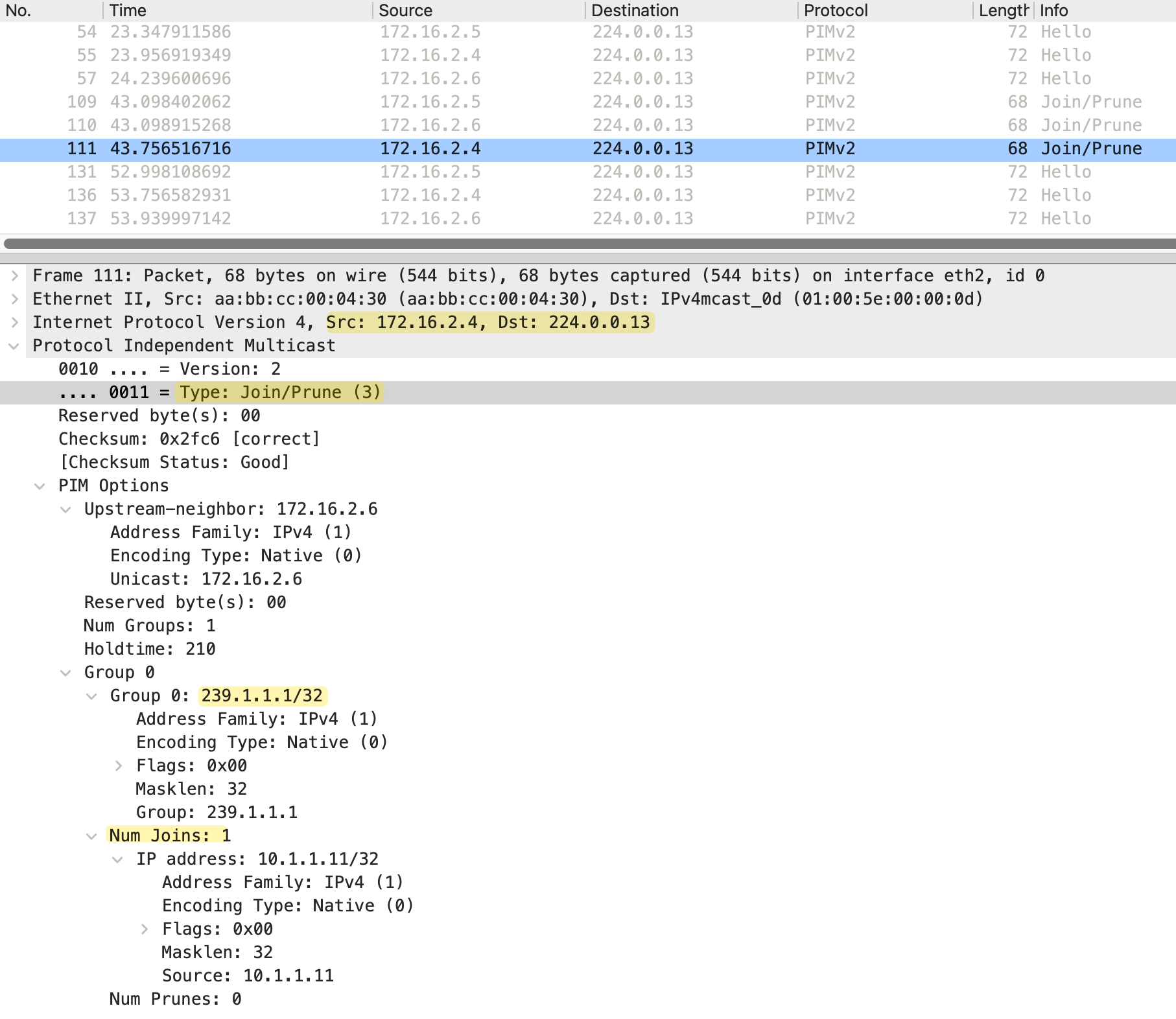Select the Checksum: 0x2fc6 line
This screenshot has height=1019, width=1176.
pyautogui.click(x=189, y=439)
